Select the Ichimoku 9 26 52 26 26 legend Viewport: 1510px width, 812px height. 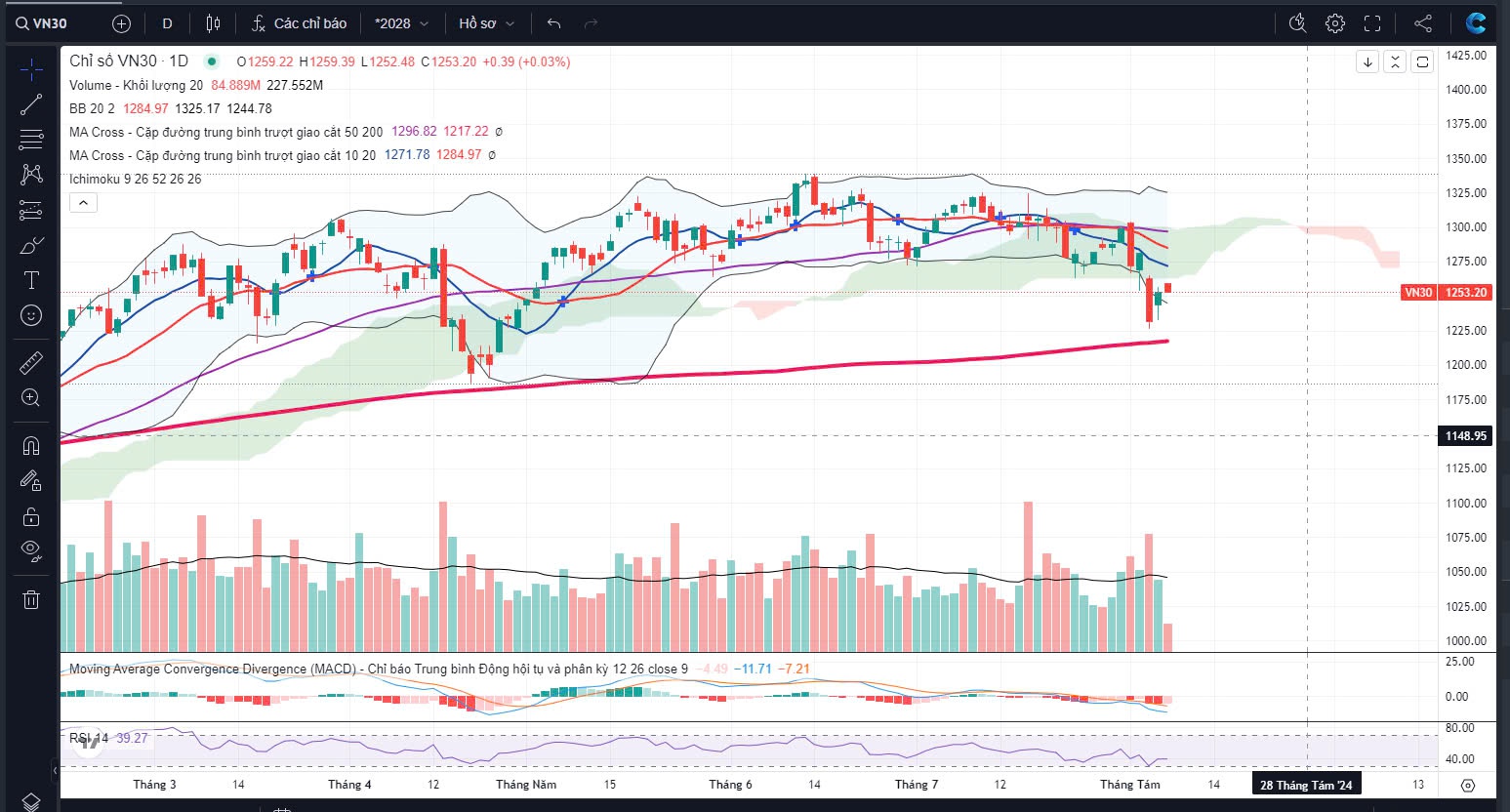[135, 179]
